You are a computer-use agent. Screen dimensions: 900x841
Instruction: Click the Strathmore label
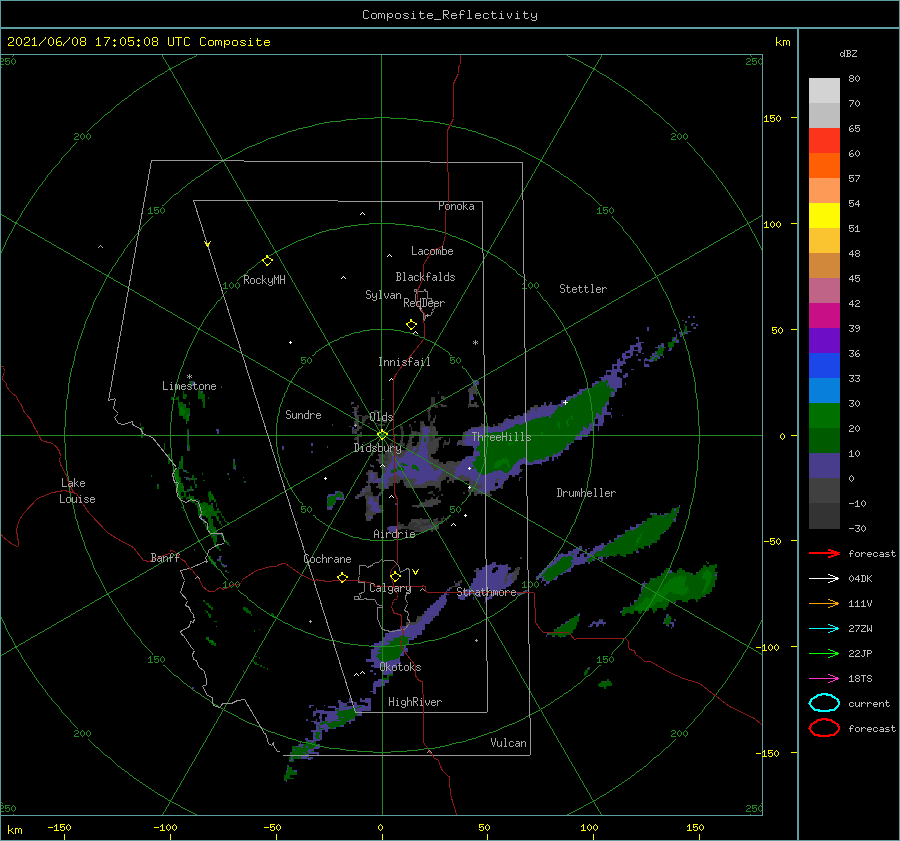pos(487,592)
